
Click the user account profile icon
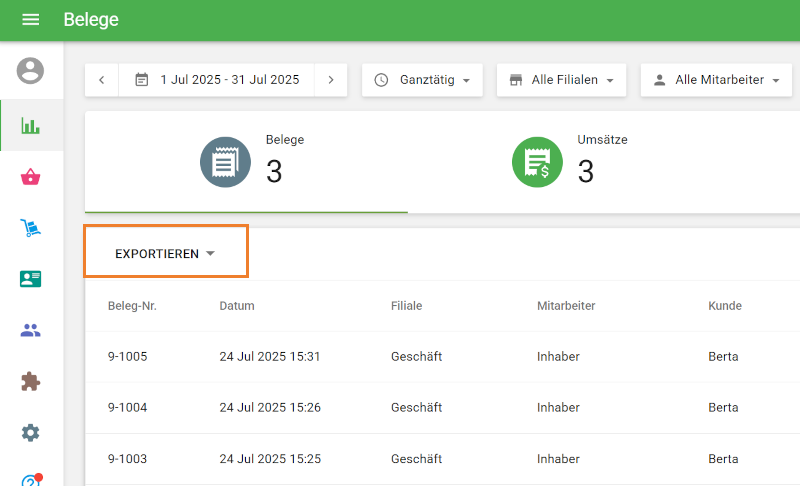click(x=31, y=71)
